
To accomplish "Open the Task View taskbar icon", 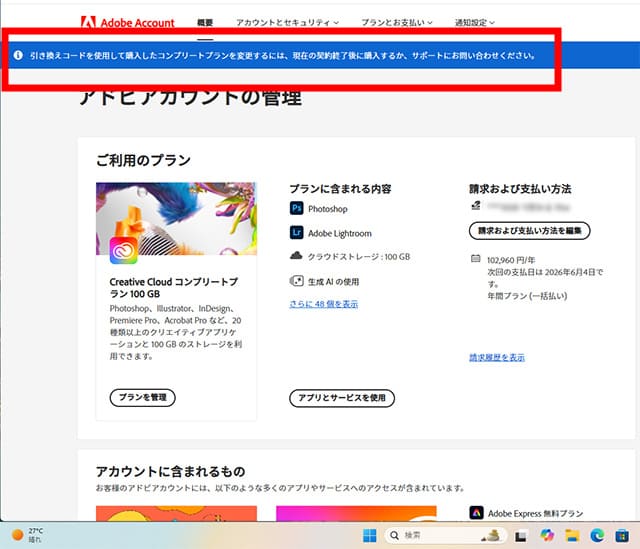I will click(x=520, y=536).
